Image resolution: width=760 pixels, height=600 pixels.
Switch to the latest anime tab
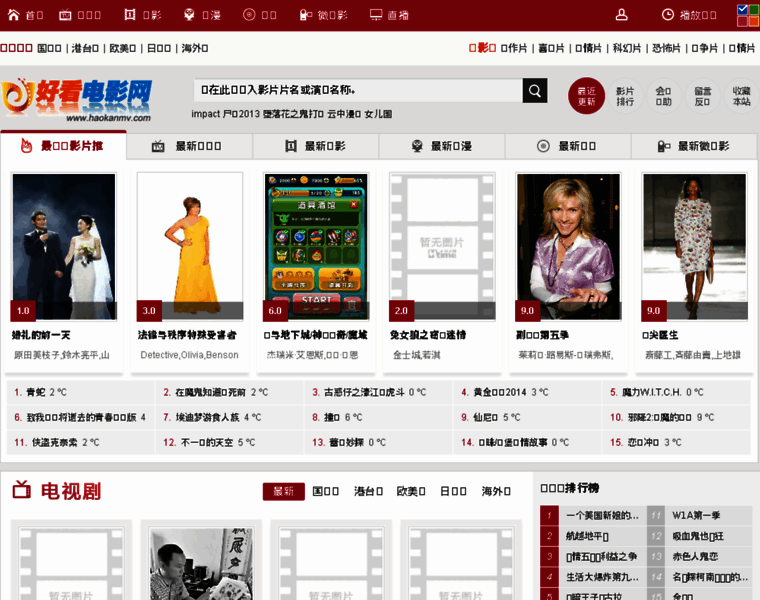point(442,146)
